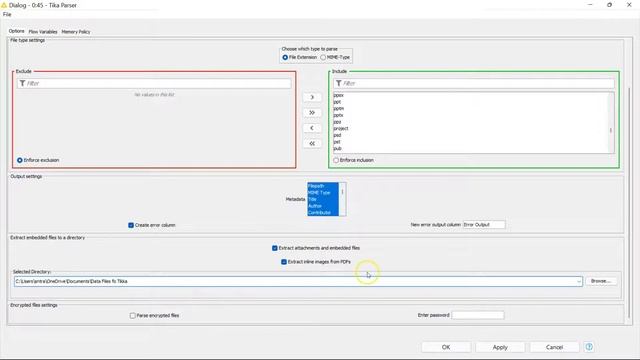Switch to the Options tab
The width and height of the screenshot is (640, 360).
[x=17, y=31]
